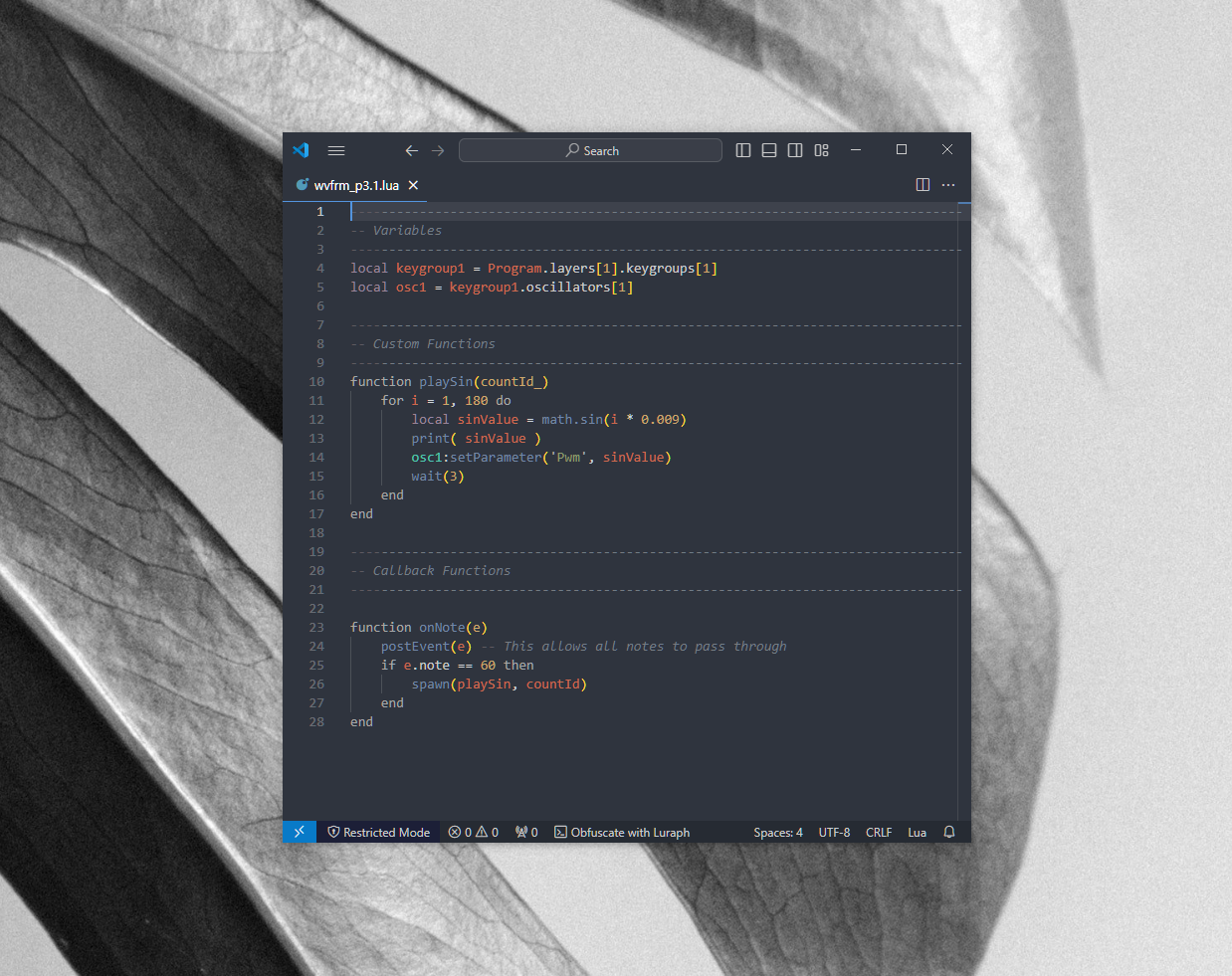Split the editor into two columns
The width and height of the screenshot is (1232, 976).
click(923, 184)
